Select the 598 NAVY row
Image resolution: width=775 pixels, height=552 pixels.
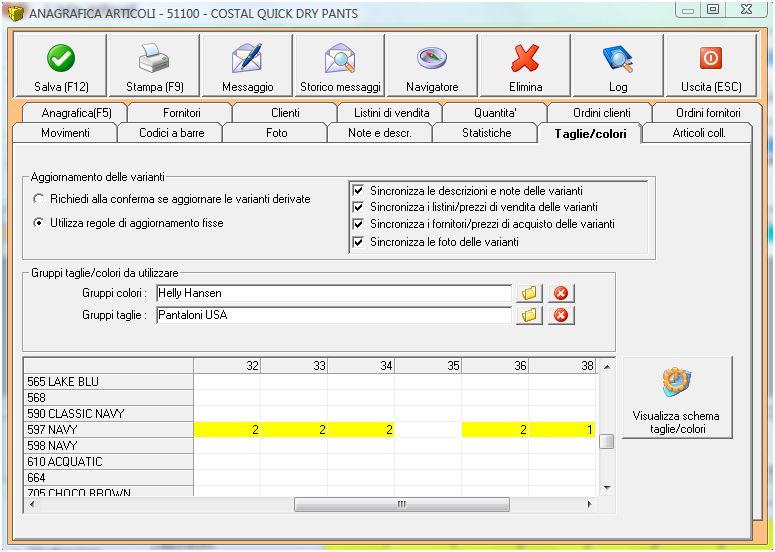109,446
